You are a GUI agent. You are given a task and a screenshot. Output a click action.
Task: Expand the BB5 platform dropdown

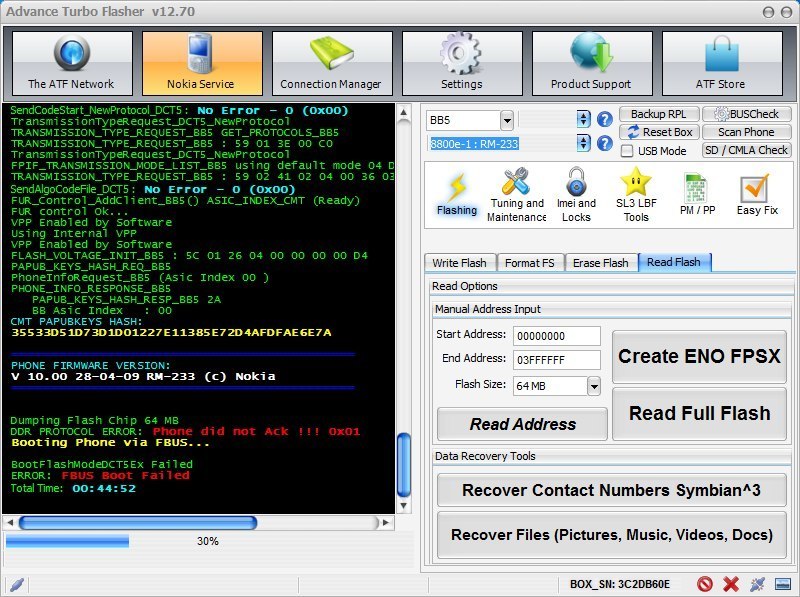point(506,120)
